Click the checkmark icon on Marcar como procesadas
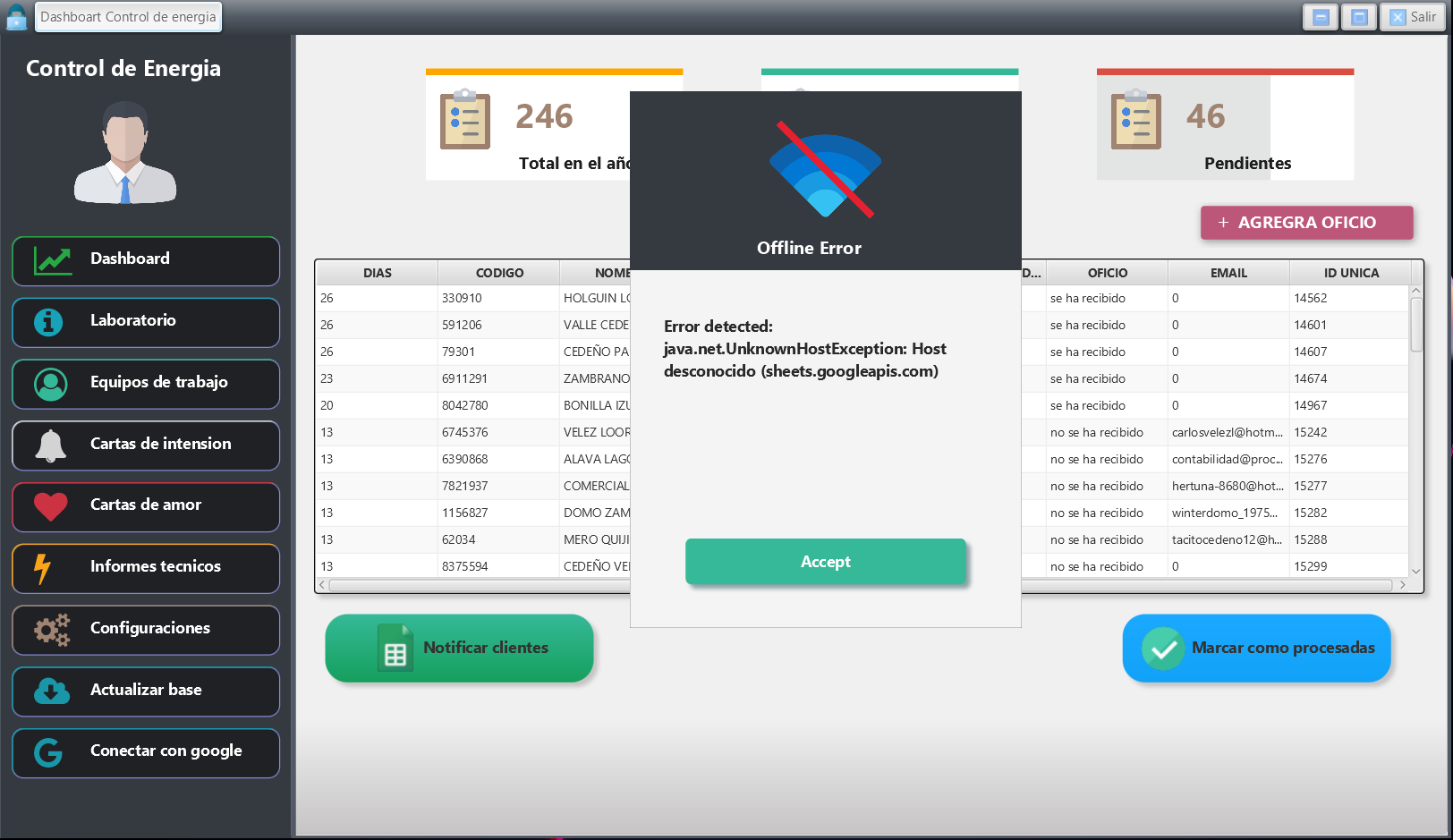 [1163, 649]
